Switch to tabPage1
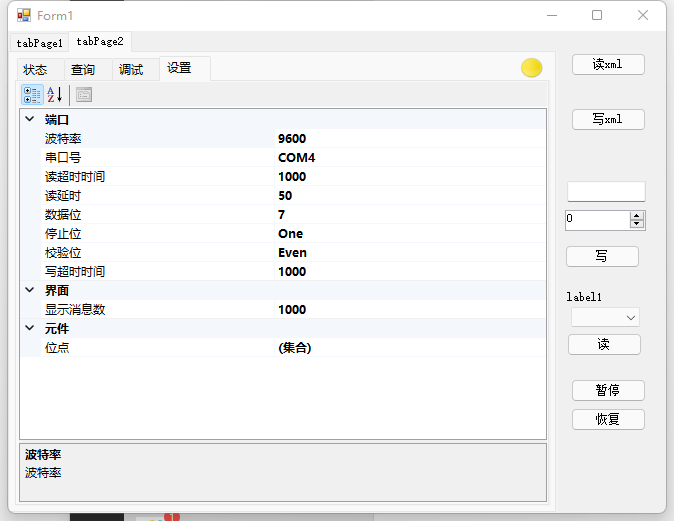Screen dimensions: 674x521 point(39,43)
